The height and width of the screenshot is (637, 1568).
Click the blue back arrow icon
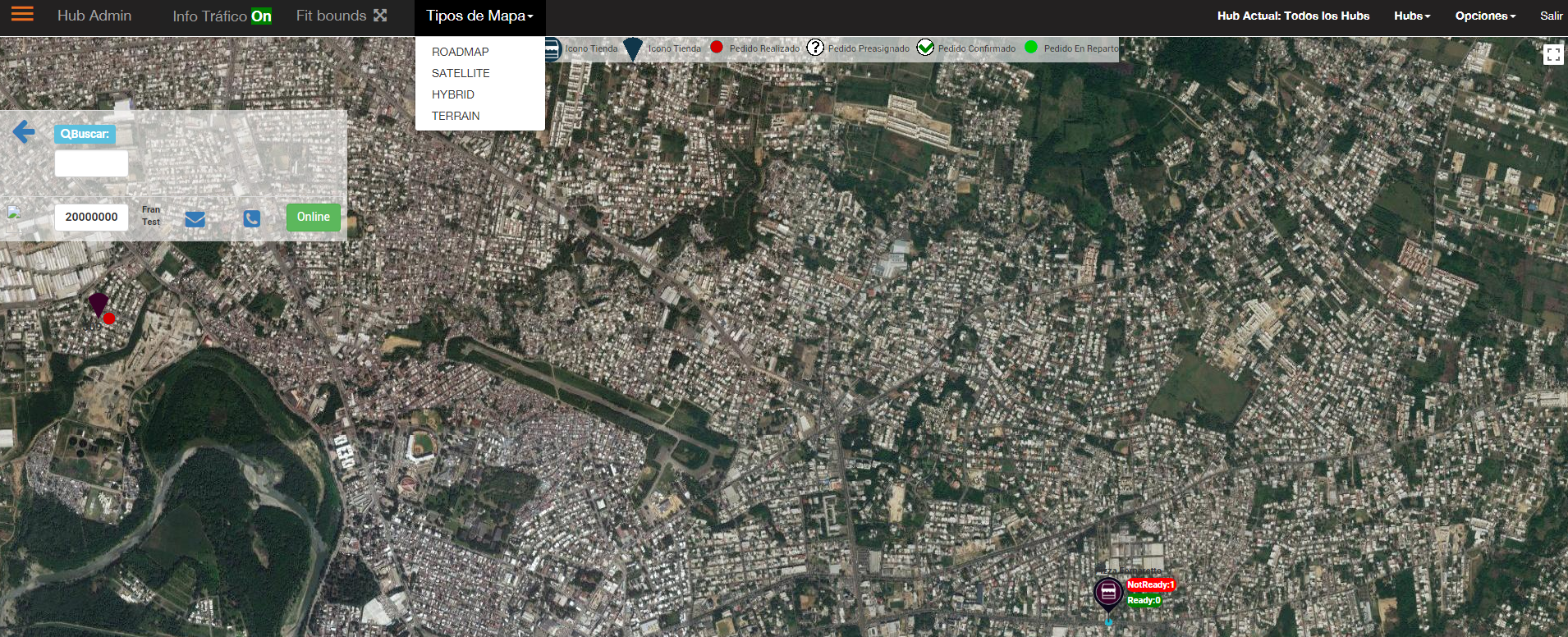coord(24,131)
